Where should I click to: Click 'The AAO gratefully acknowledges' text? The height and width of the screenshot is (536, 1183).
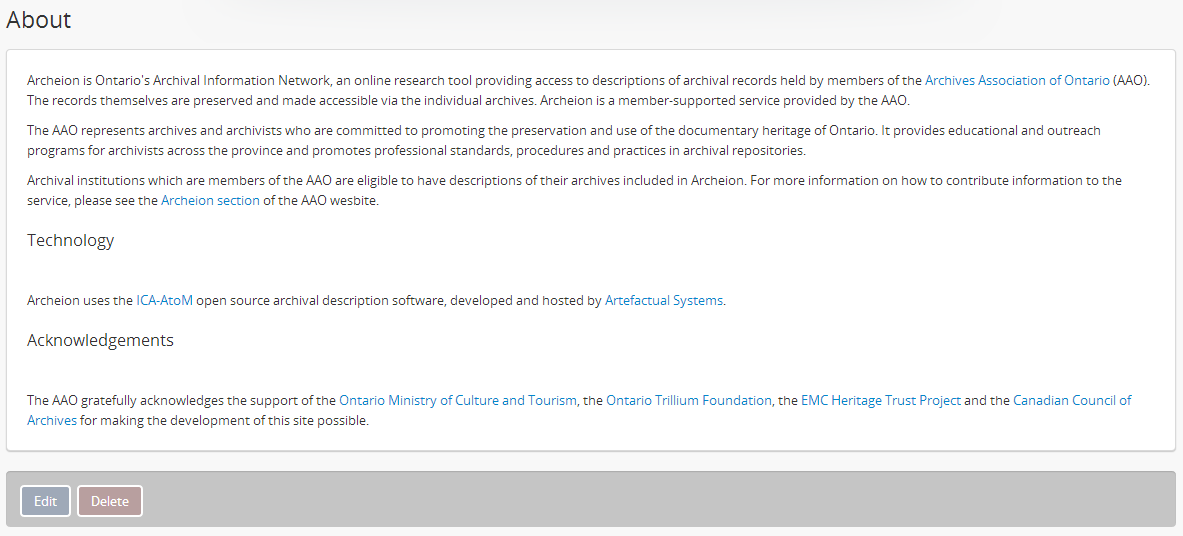[180, 401]
